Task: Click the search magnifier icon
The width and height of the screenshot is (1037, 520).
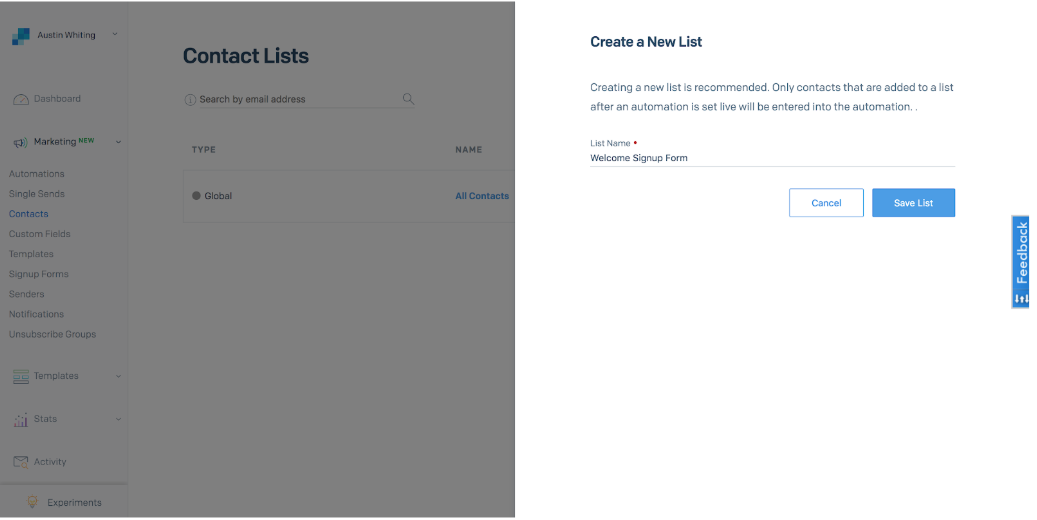Action: coord(408,99)
